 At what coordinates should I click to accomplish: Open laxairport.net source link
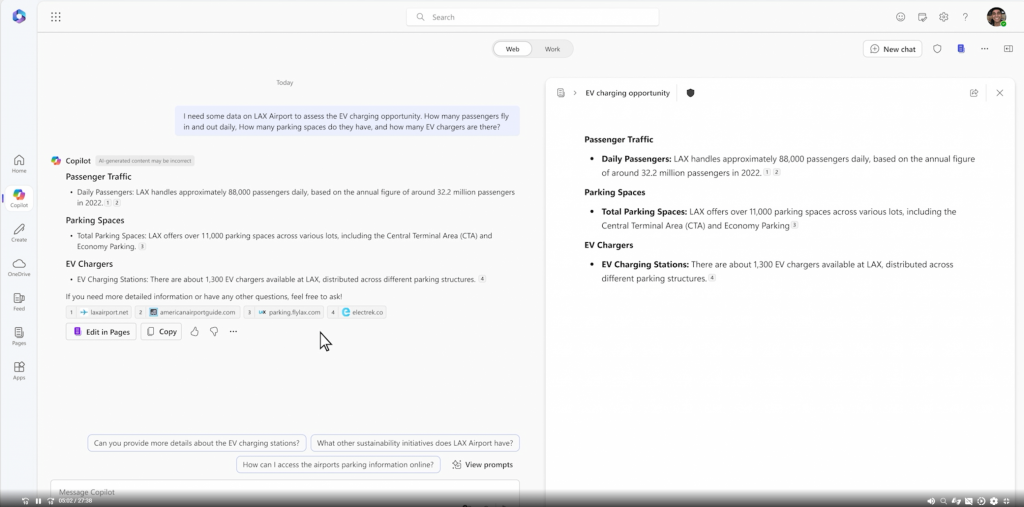coord(99,312)
